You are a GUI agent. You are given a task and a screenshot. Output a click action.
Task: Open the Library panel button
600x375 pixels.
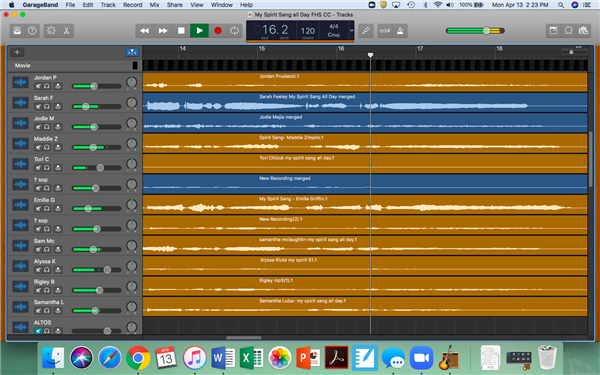[17, 31]
